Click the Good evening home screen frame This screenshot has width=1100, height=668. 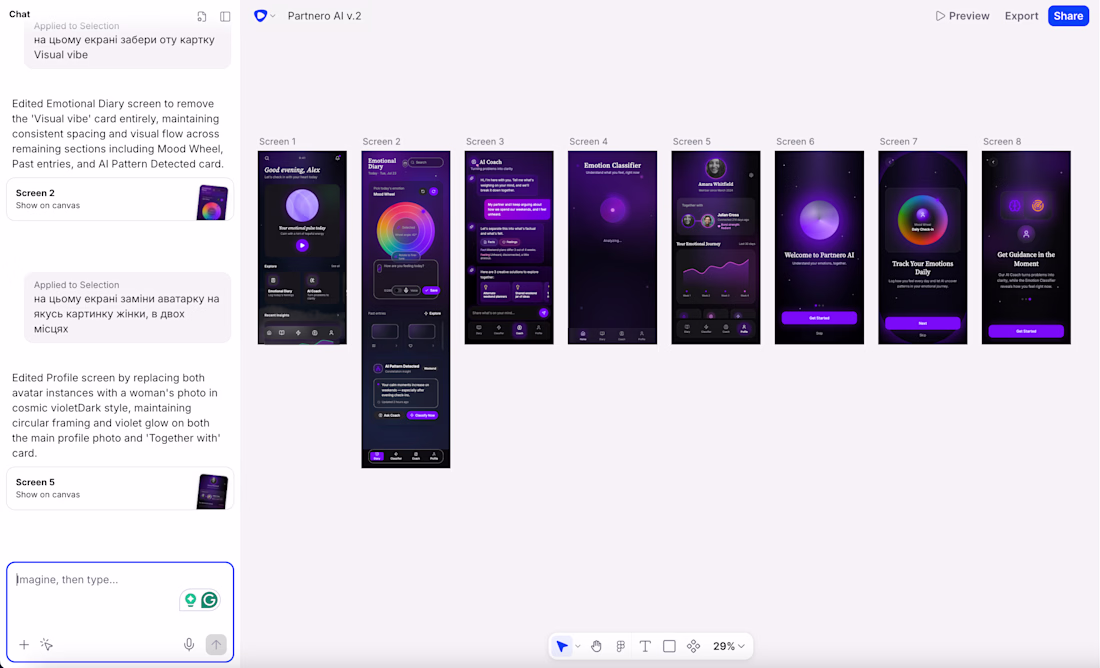pyautogui.click(x=302, y=248)
